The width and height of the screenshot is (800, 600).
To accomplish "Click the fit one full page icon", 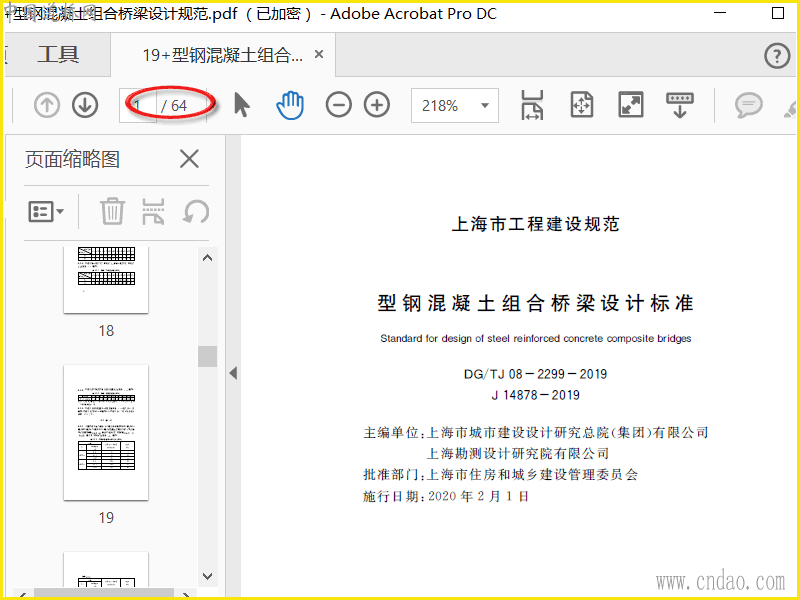I will (x=582, y=105).
